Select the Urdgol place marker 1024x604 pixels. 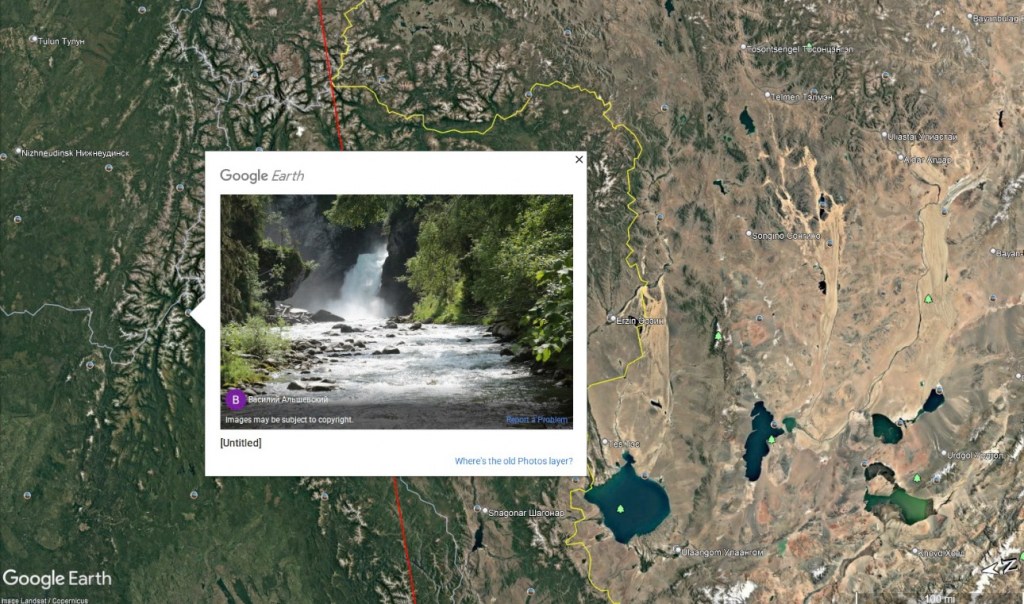coord(944,454)
